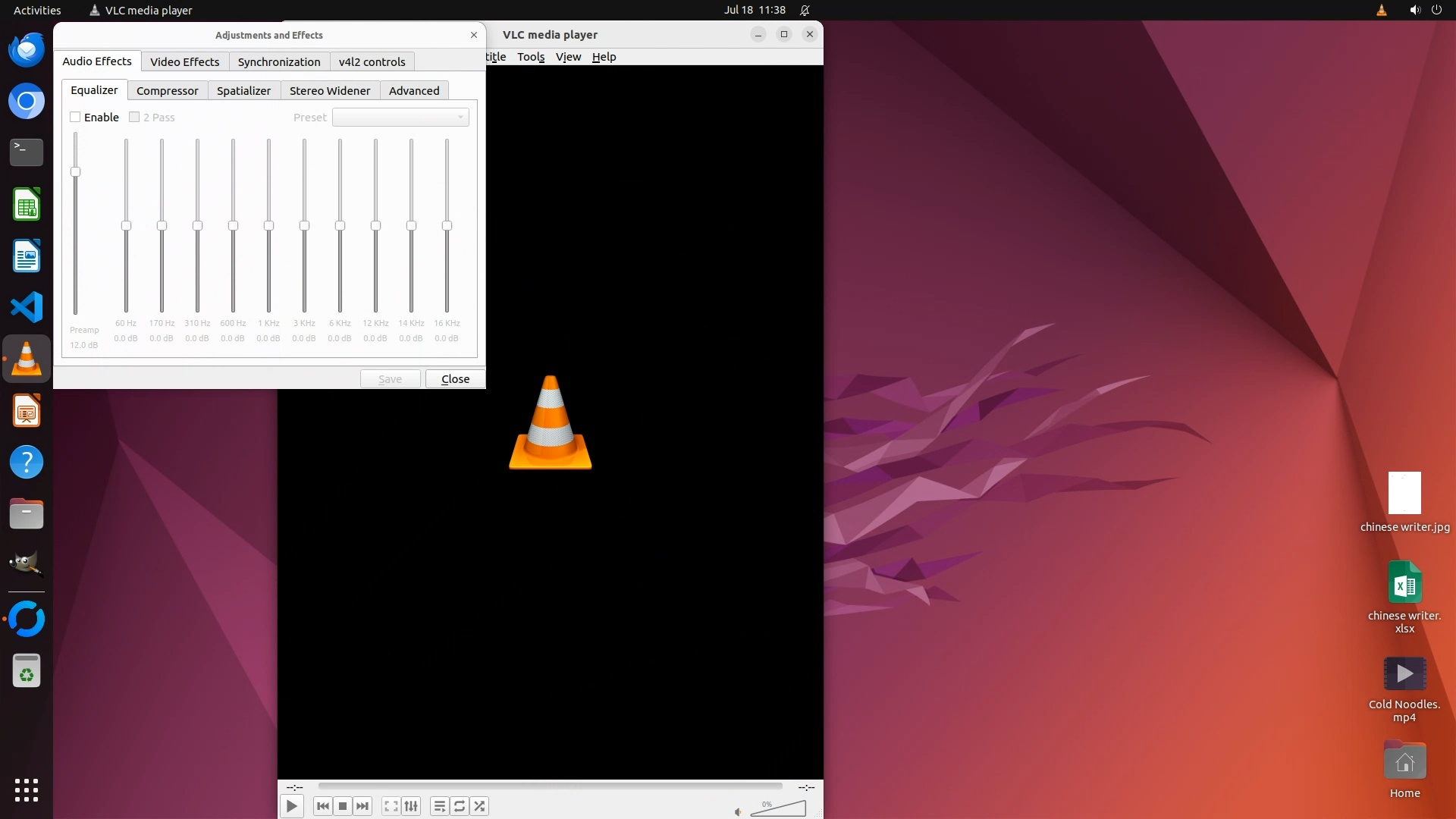Enable the equalizer checkbox
Image resolution: width=1456 pixels, height=819 pixels.
pos(75,117)
